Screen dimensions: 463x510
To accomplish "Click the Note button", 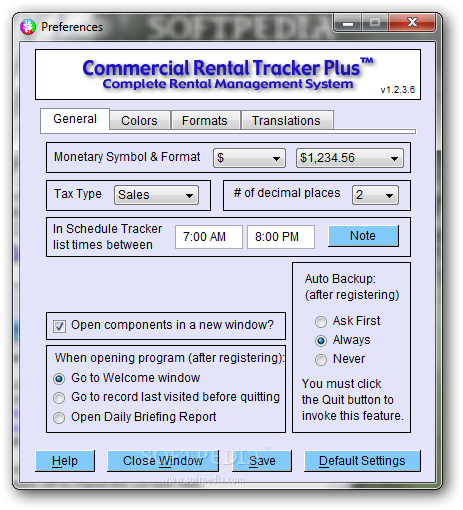I will (363, 236).
